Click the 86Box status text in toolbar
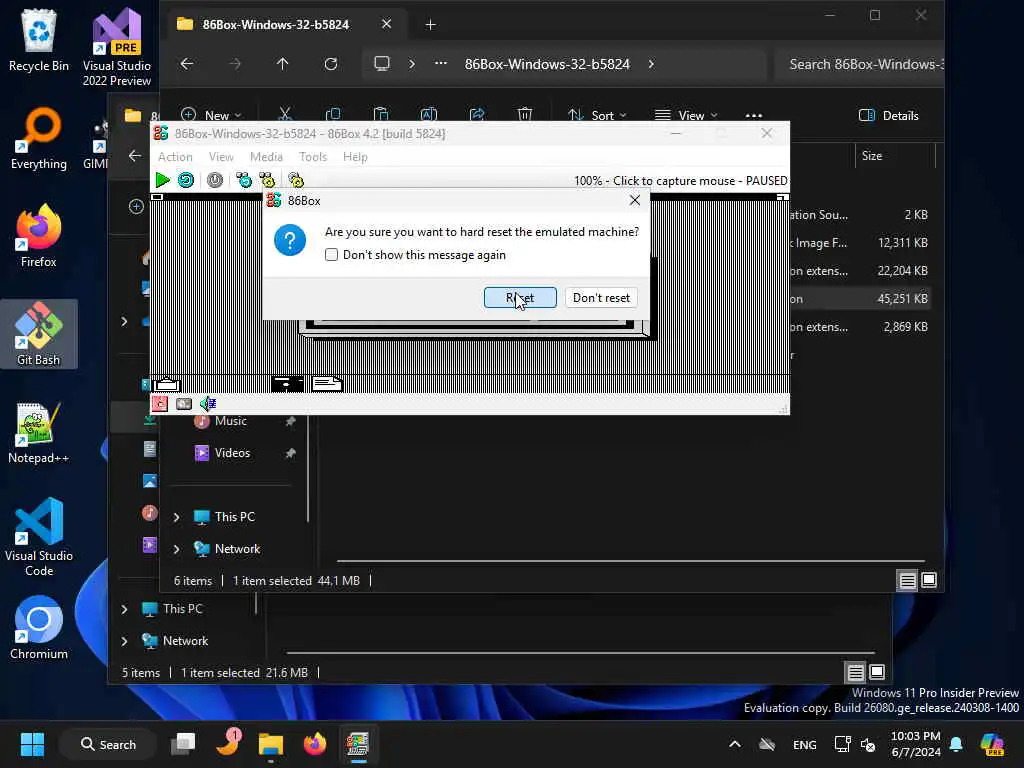Screen dimensions: 1024x768 [680, 181]
